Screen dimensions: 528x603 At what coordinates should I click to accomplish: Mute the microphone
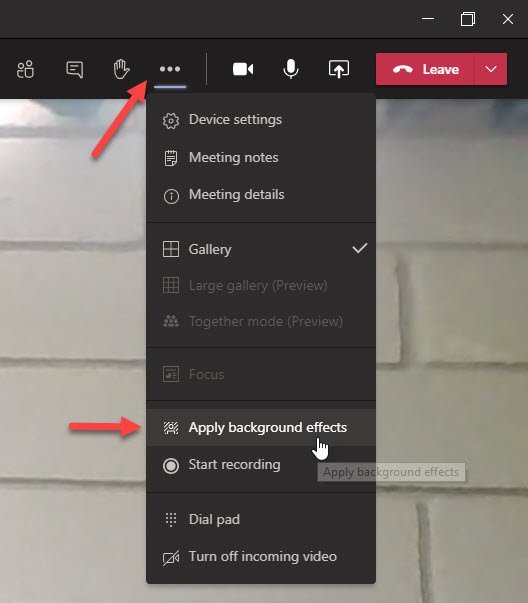tap(291, 69)
